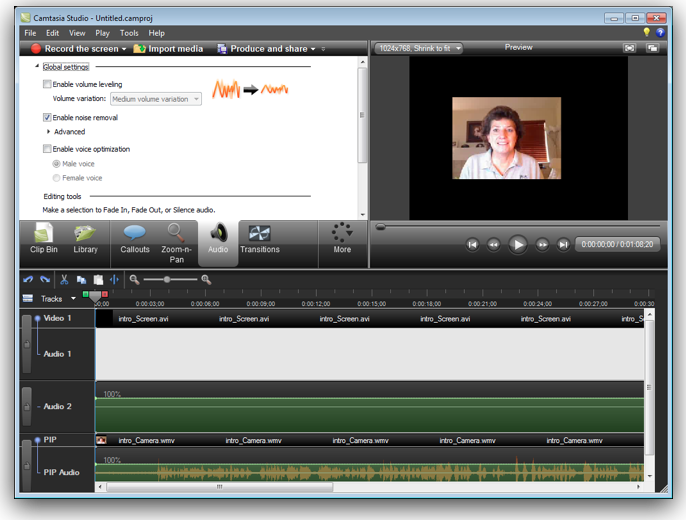Enable volume leveling checkbox
The width and height of the screenshot is (686, 520).
pyautogui.click(x=47, y=85)
